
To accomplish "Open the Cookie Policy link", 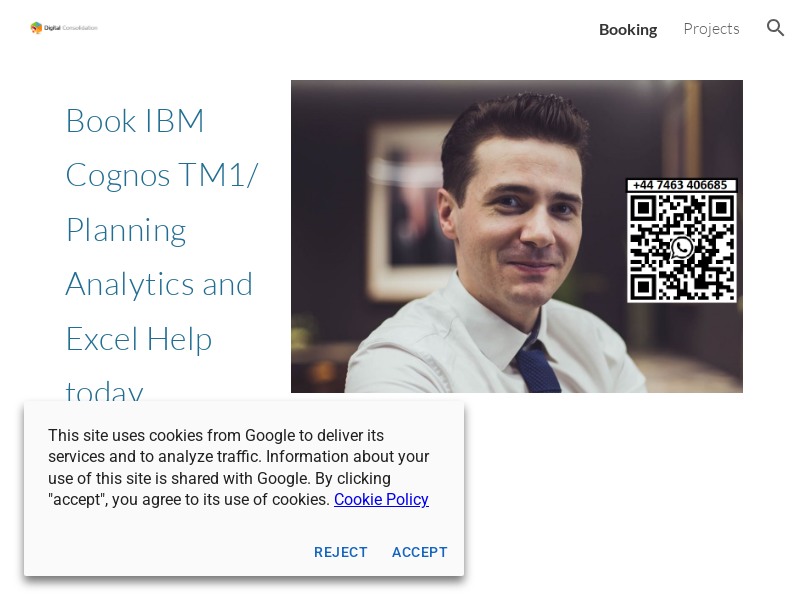I will coord(381,499).
